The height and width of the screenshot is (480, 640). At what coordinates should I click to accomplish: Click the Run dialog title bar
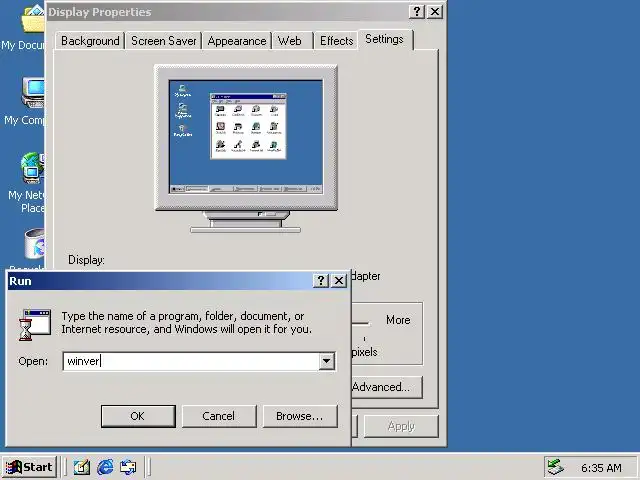[x=159, y=281]
